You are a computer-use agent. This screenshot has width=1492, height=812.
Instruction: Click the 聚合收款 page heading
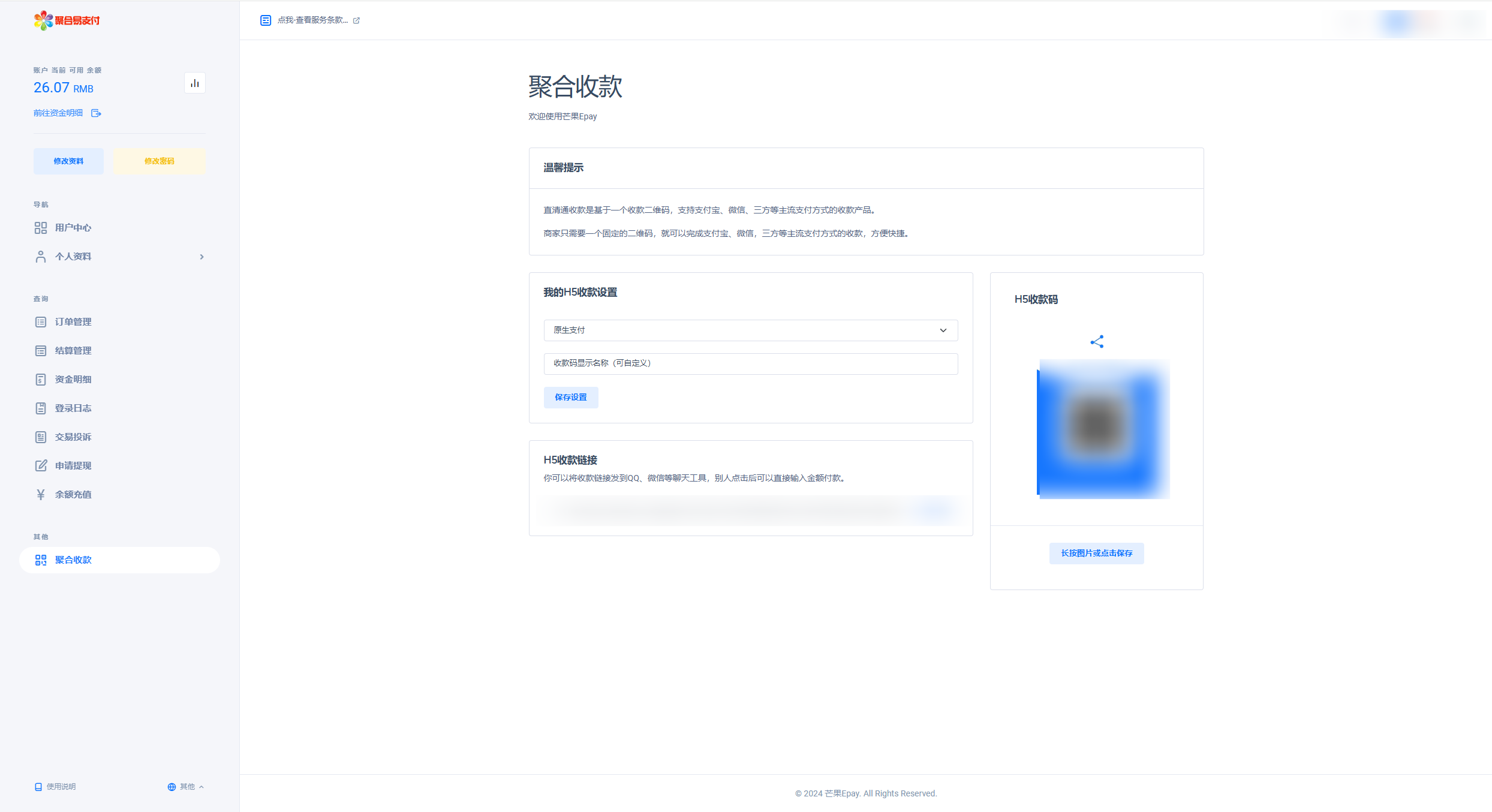click(576, 87)
